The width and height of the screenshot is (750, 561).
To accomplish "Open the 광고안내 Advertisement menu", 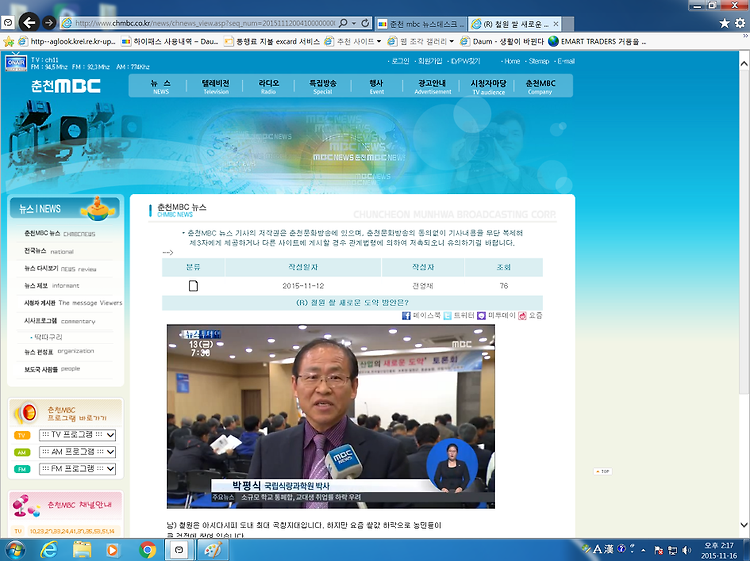I will (x=432, y=86).
